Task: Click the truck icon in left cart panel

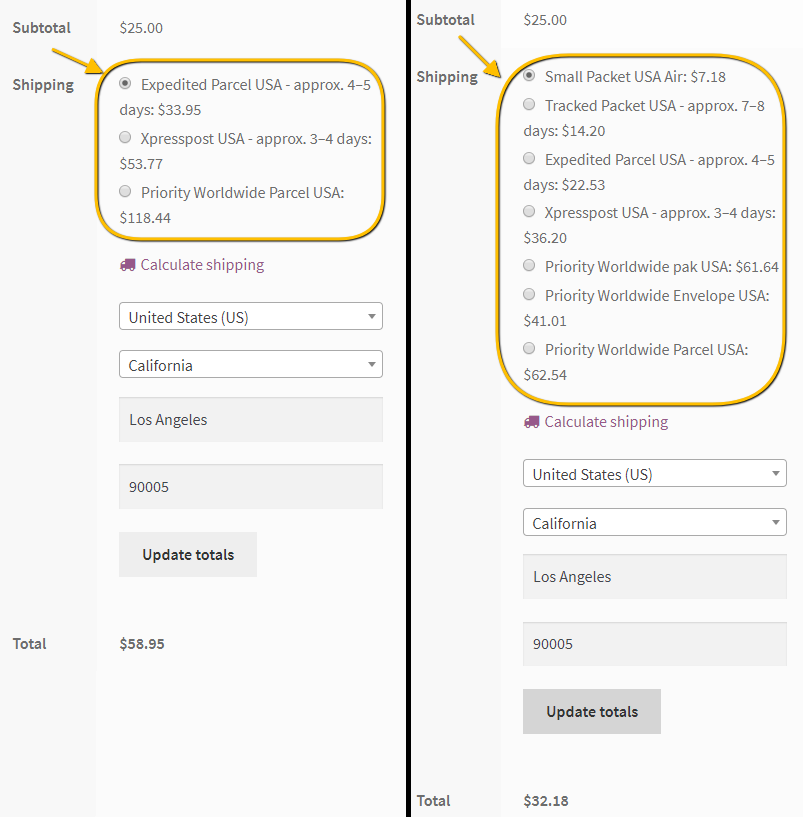Action: click(x=128, y=265)
